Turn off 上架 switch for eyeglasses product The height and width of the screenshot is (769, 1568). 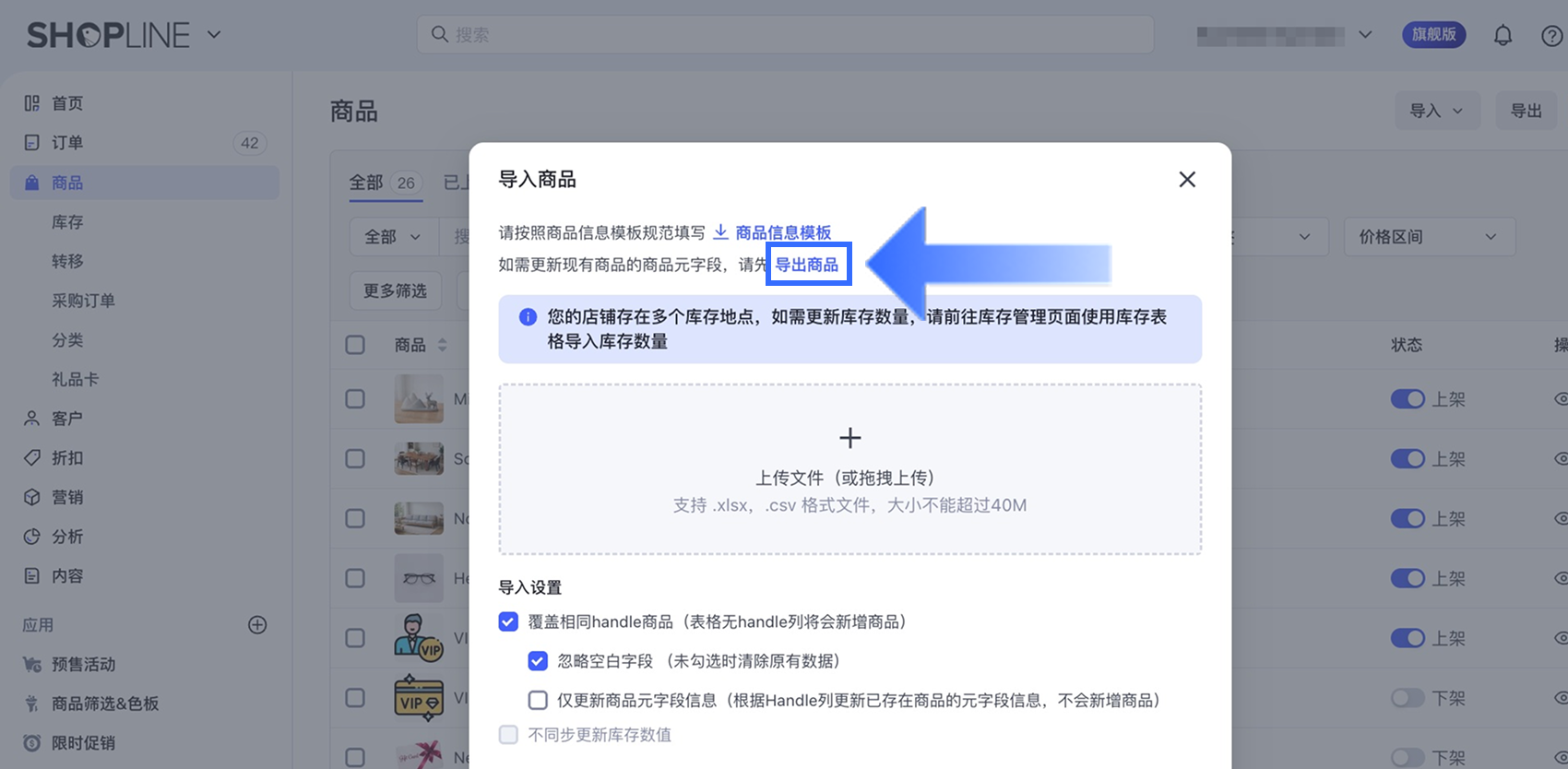click(1408, 578)
